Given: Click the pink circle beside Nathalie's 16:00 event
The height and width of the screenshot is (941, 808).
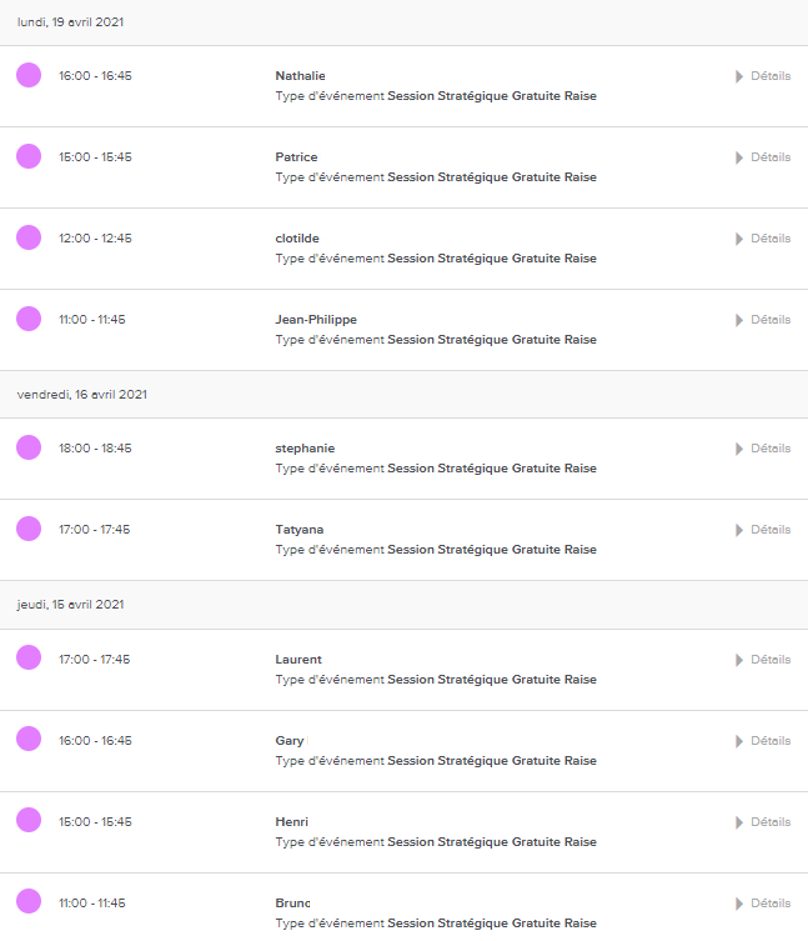Looking at the screenshot, I should click(x=28, y=75).
